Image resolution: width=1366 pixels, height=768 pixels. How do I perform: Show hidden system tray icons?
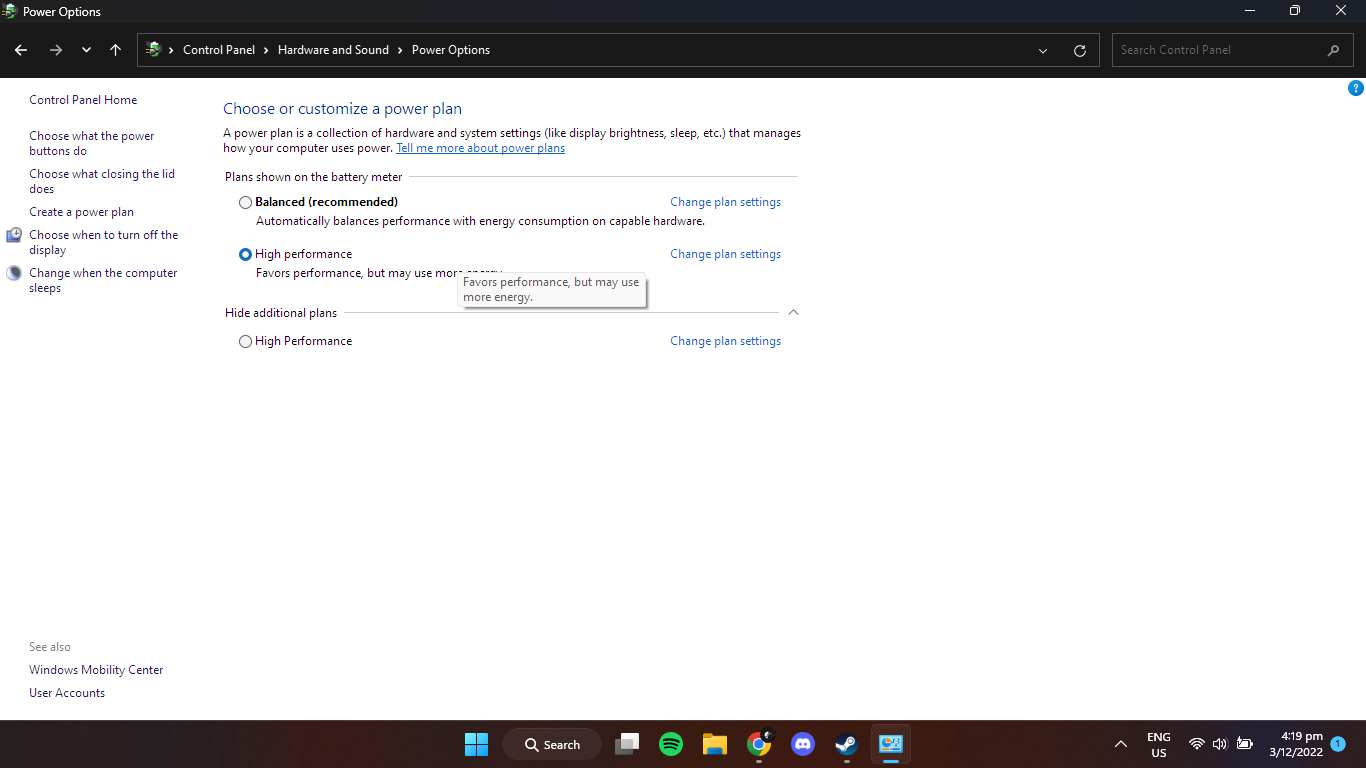[1121, 744]
